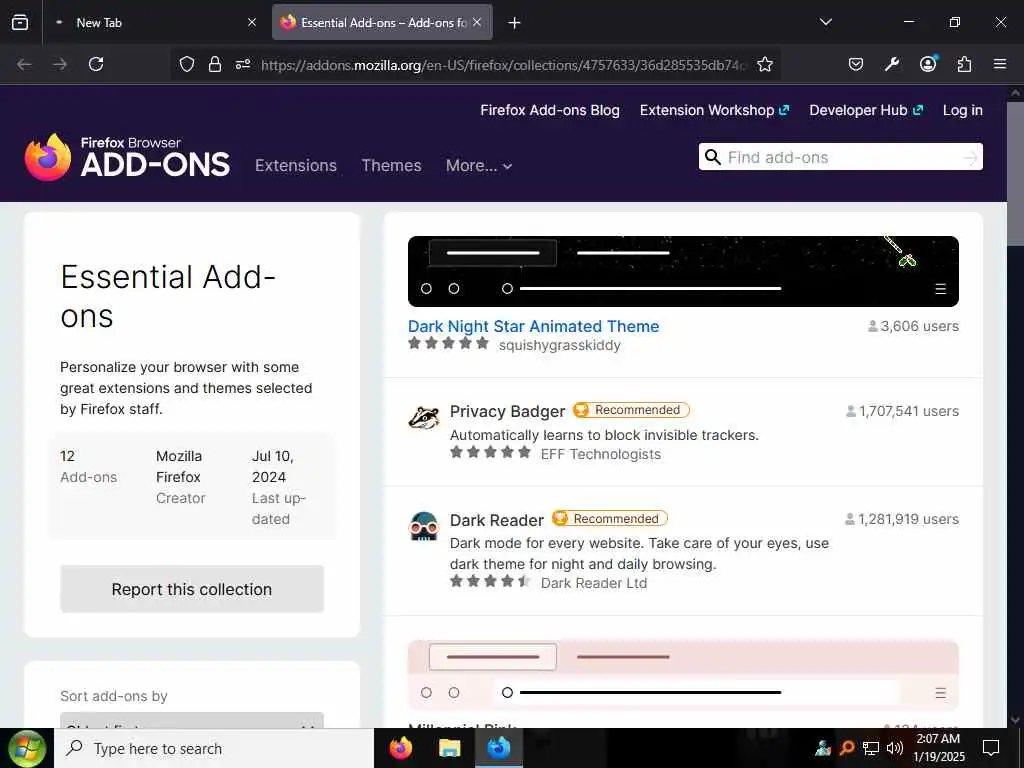Click the Firefox Browser ADD-ONS logo
The height and width of the screenshot is (768, 1024).
click(127, 157)
